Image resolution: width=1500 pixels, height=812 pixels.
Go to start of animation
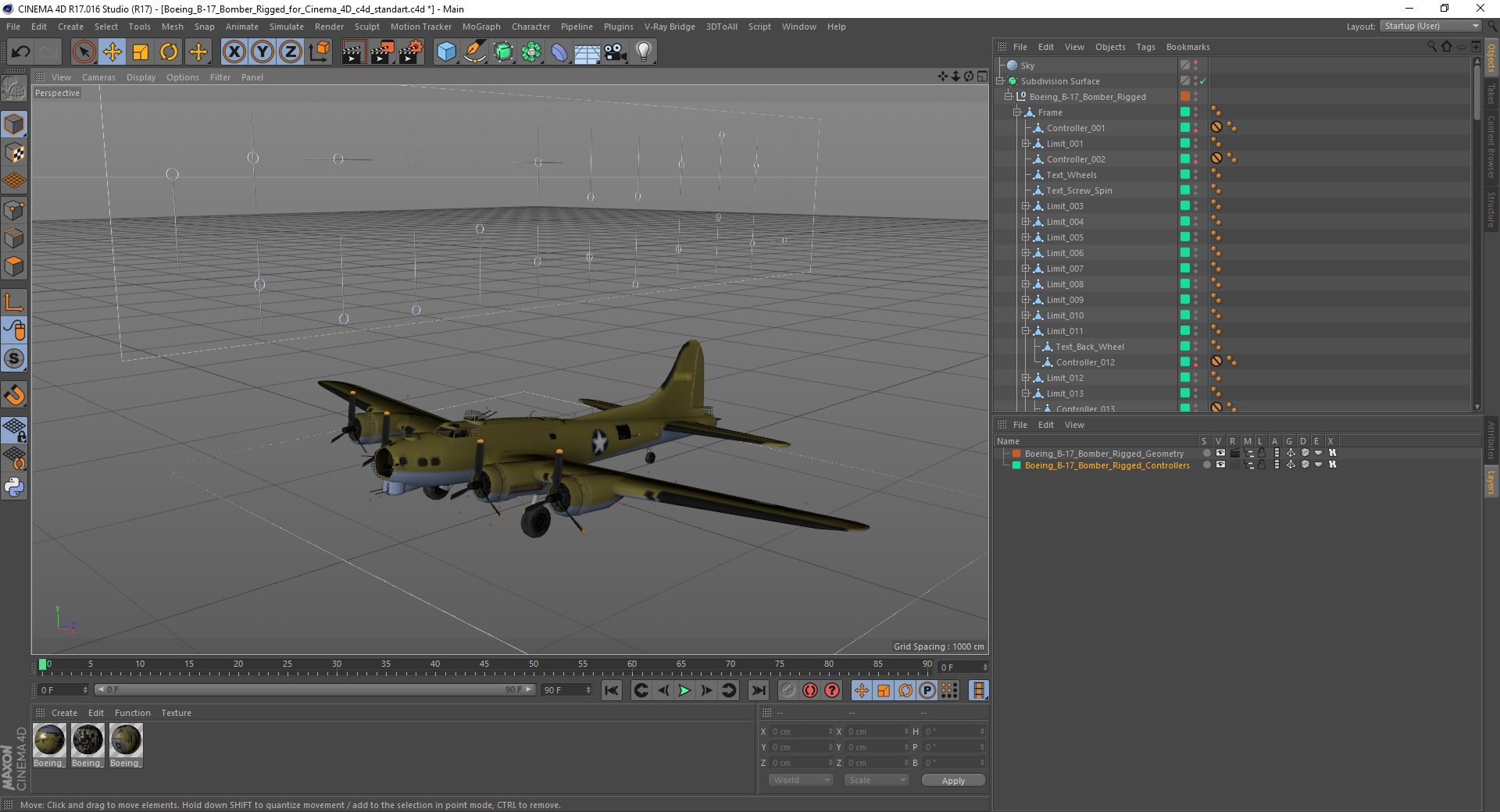612,690
